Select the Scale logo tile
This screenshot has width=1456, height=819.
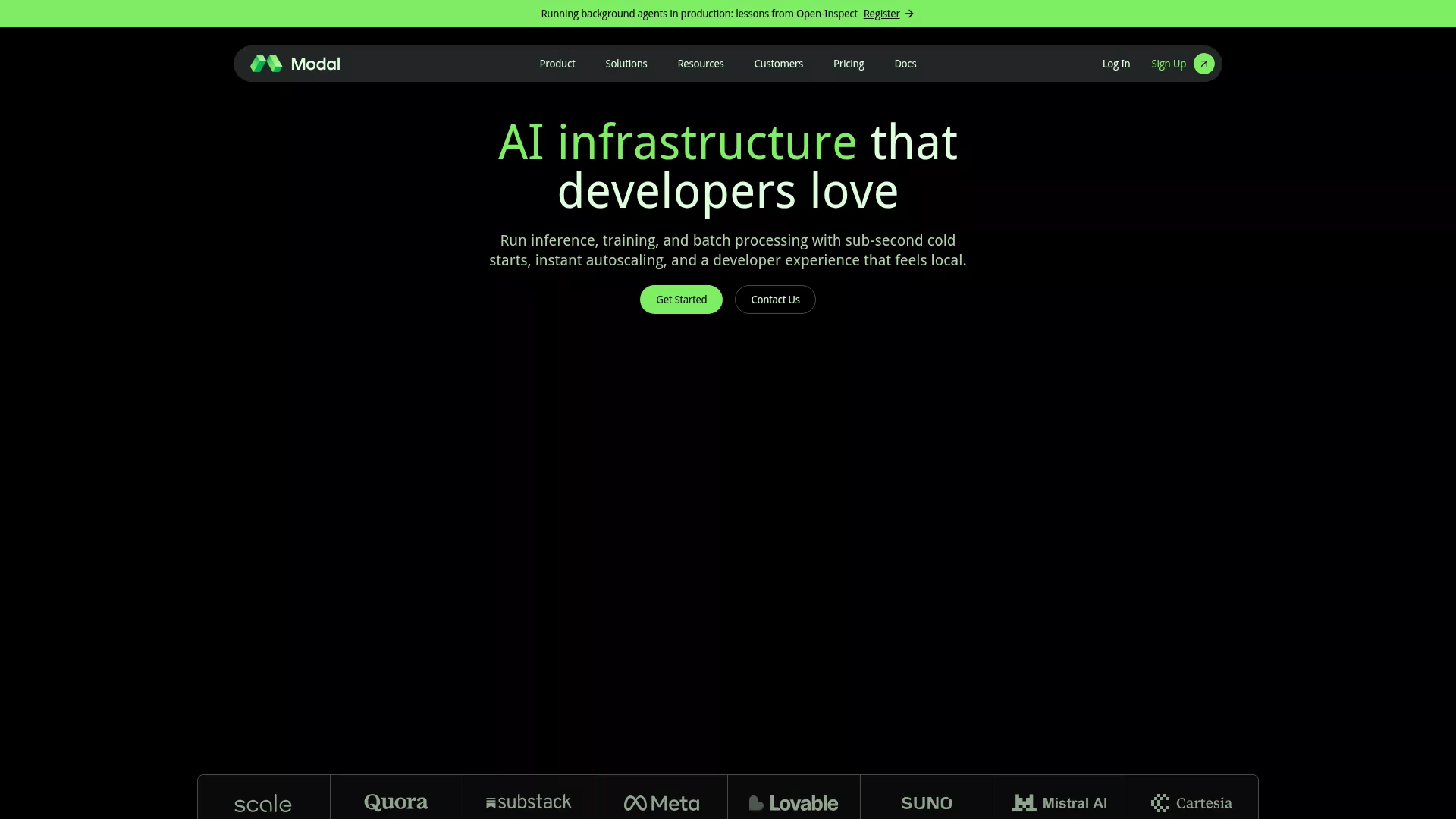(264, 797)
